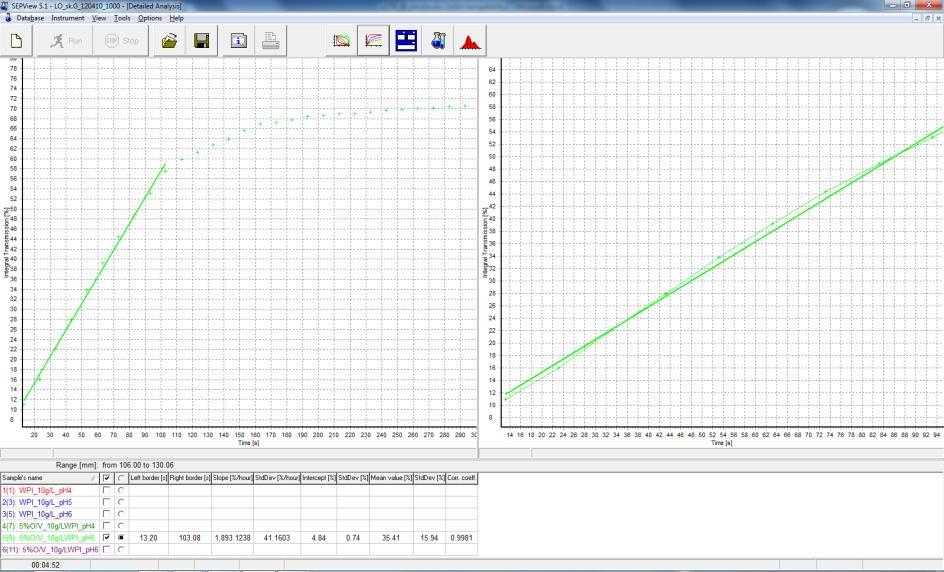Select radio button for 1(1): WPI_10g/L_pH4

point(121,490)
